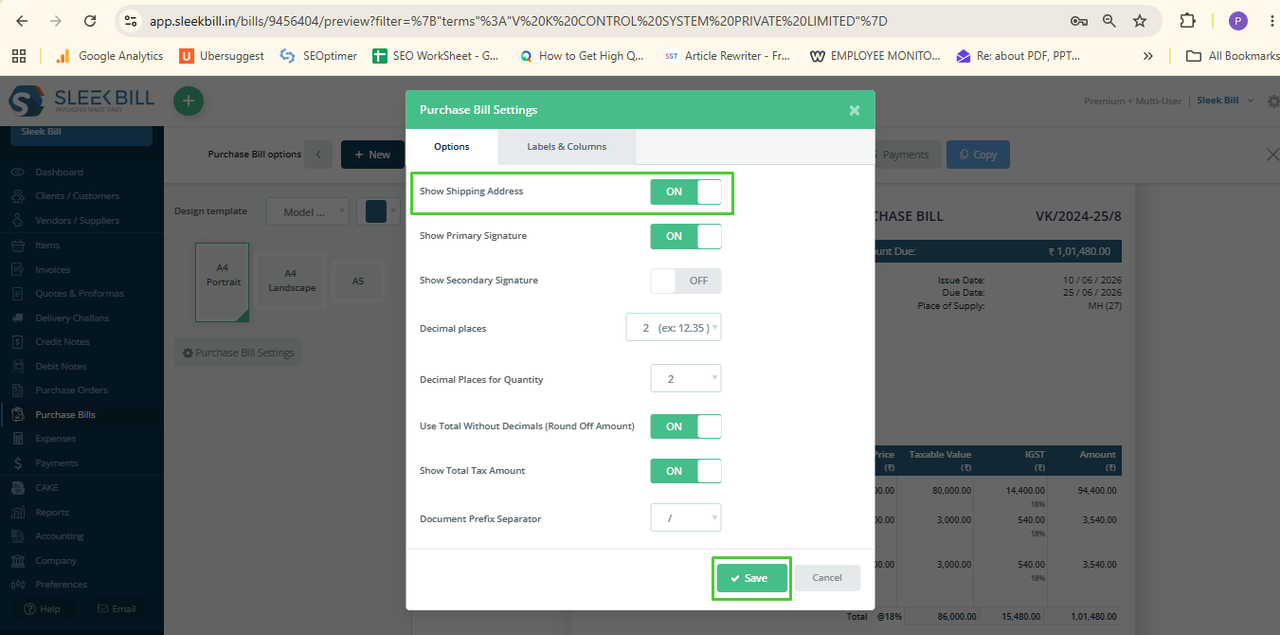Open the Google Analytics bookmark
Screen dimensions: 1280x635
[108, 56]
